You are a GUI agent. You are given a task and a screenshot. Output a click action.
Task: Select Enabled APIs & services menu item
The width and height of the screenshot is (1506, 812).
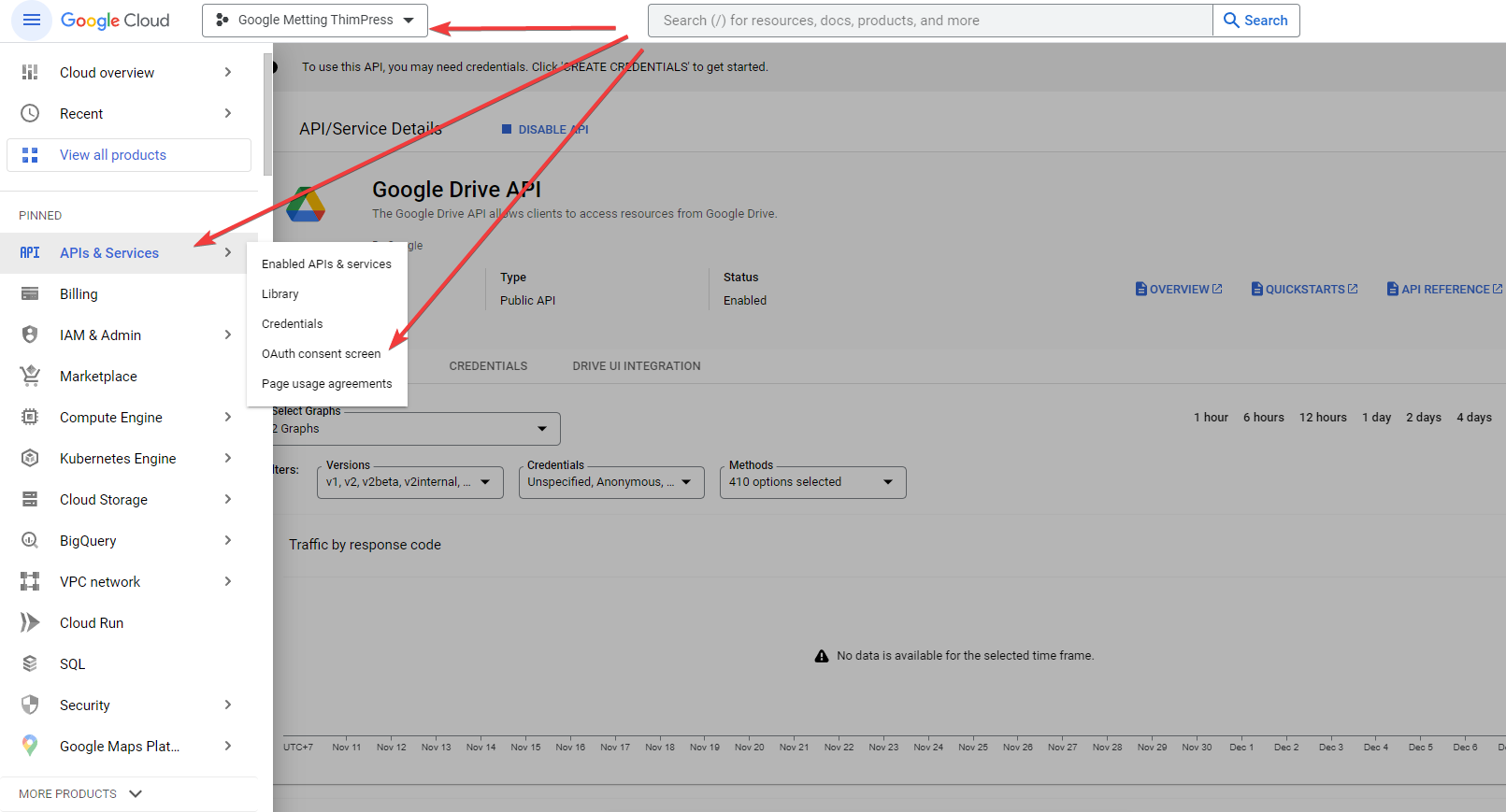326,264
